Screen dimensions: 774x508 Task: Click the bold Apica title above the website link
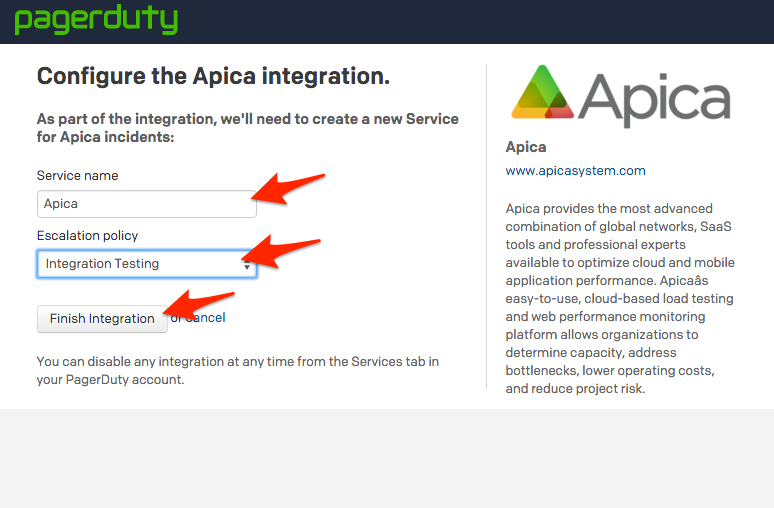click(x=526, y=147)
